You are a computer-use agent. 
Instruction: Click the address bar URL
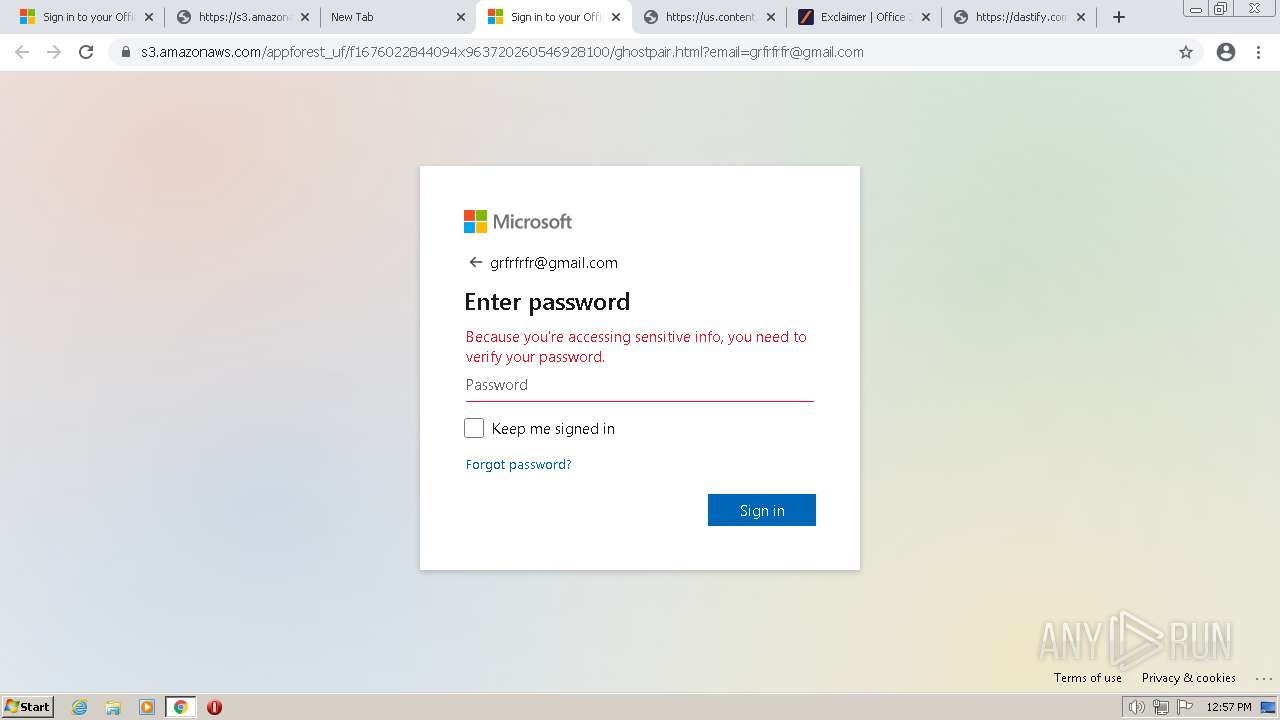[502, 52]
